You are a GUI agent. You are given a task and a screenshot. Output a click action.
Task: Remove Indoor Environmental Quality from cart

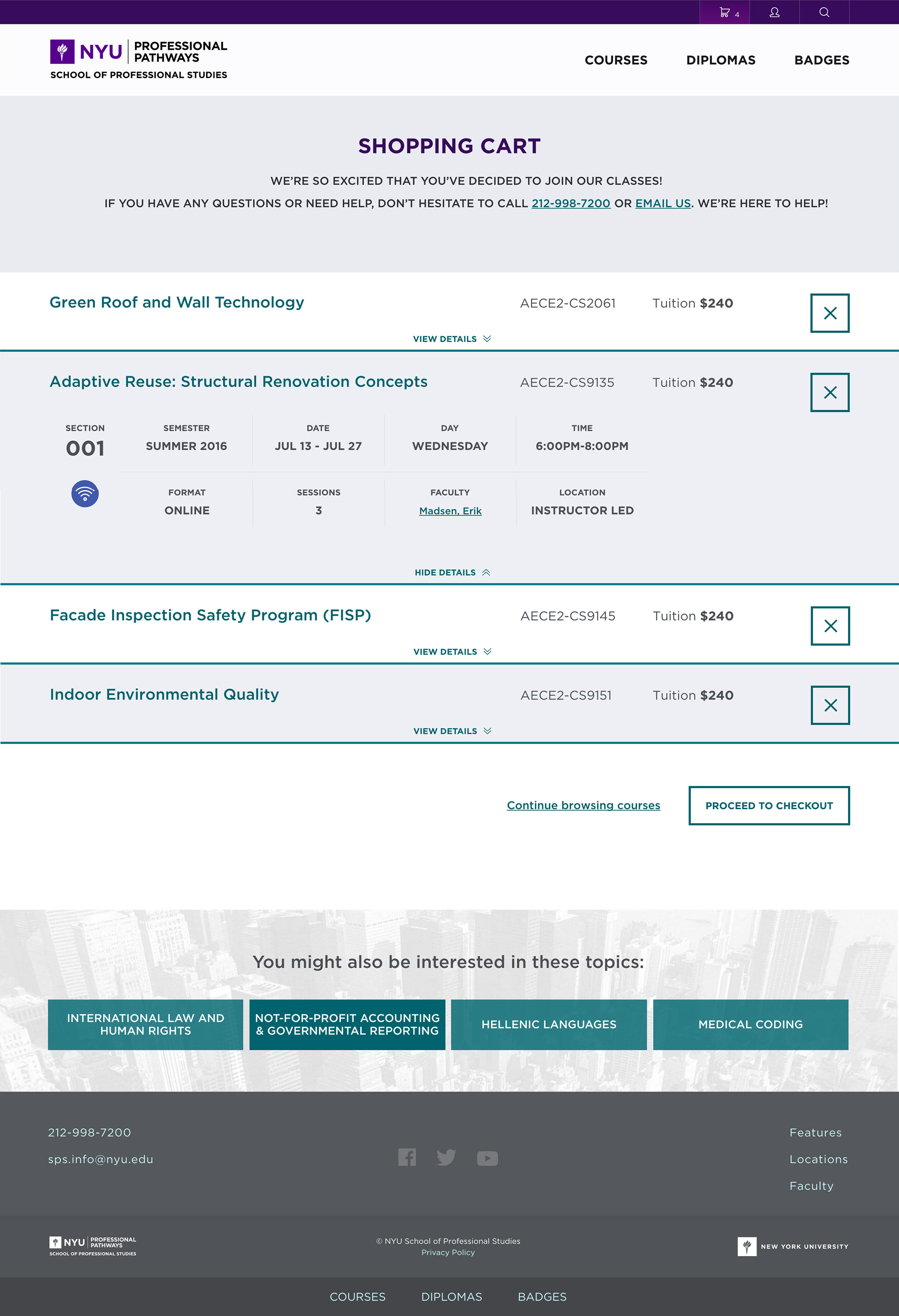pos(830,705)
